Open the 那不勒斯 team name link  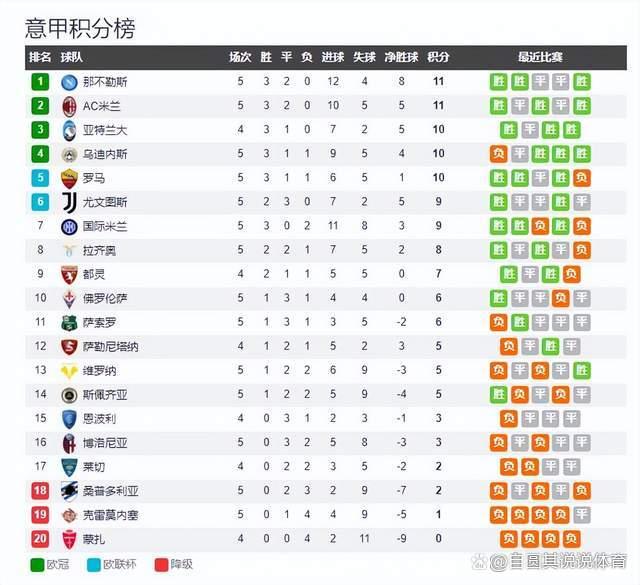click(x=105, y=82)
